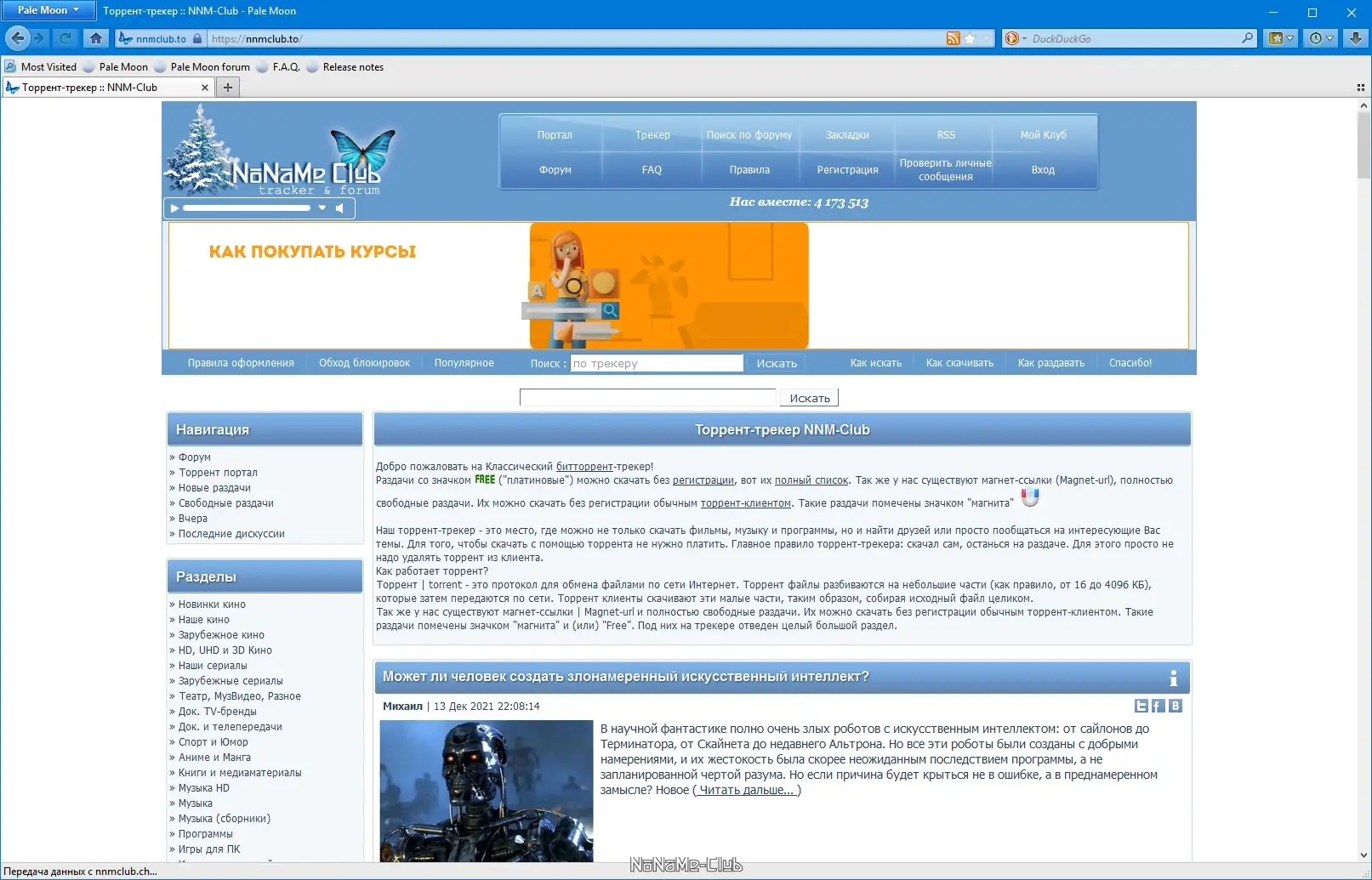Click the audio player progress slider
Image resolution: width=1372 pixels, height=880 pixels.
point(247,208)
